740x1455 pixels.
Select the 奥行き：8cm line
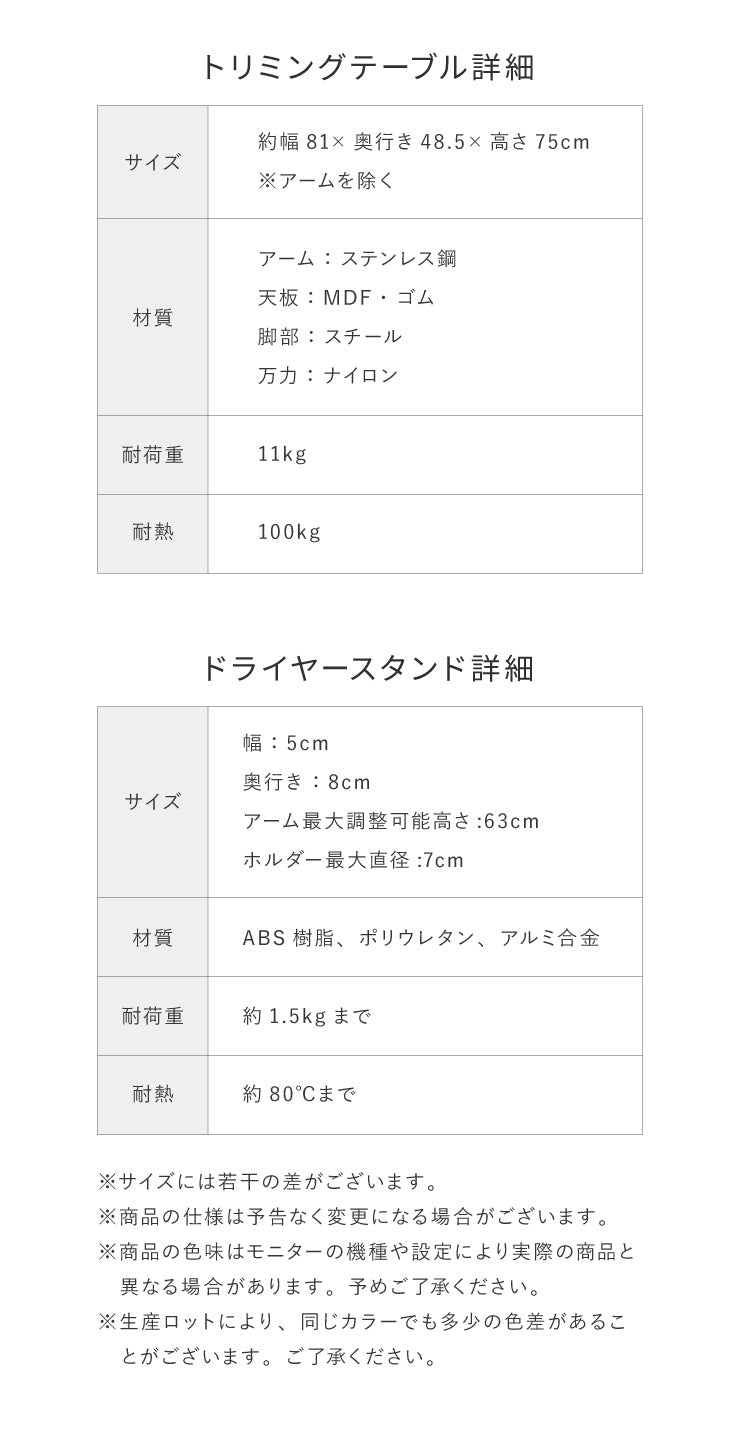coord(307,782)
